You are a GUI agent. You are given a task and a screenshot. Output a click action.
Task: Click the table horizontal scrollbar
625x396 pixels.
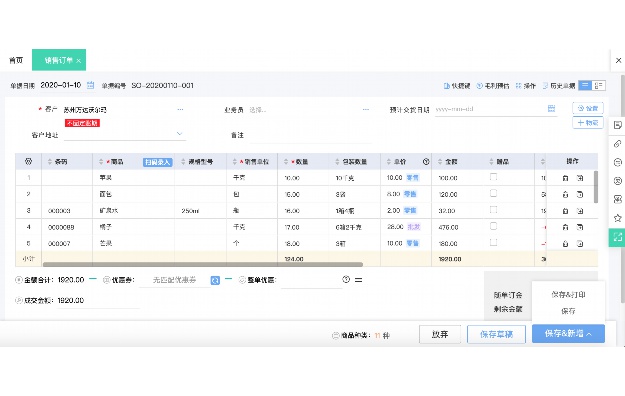203,264
